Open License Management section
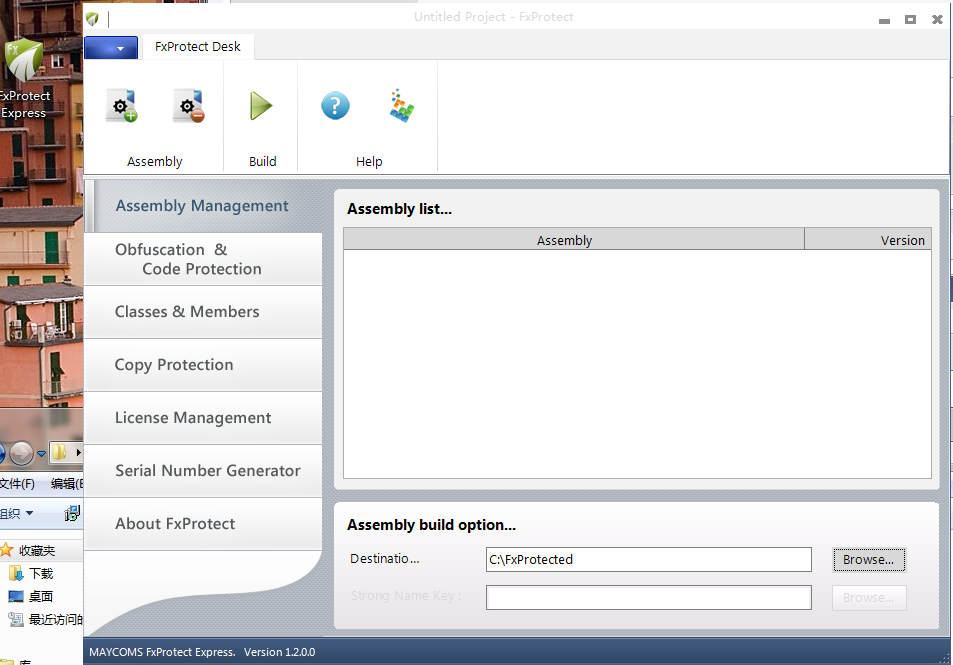 pos(202,418)
